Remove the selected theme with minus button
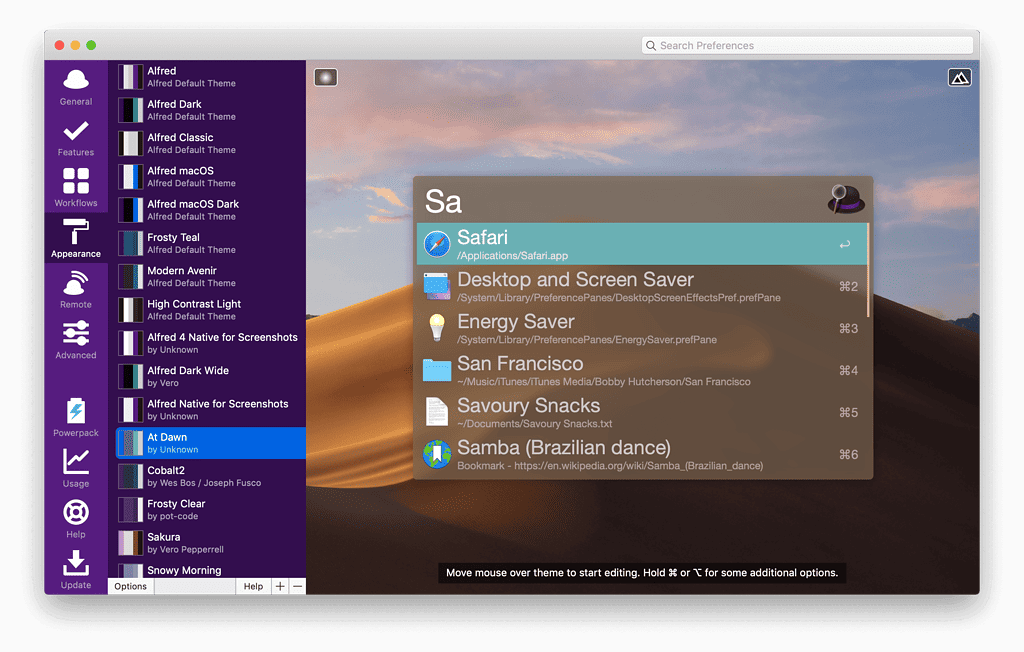The image size is (1024, 652). click(x=298, y=586)
